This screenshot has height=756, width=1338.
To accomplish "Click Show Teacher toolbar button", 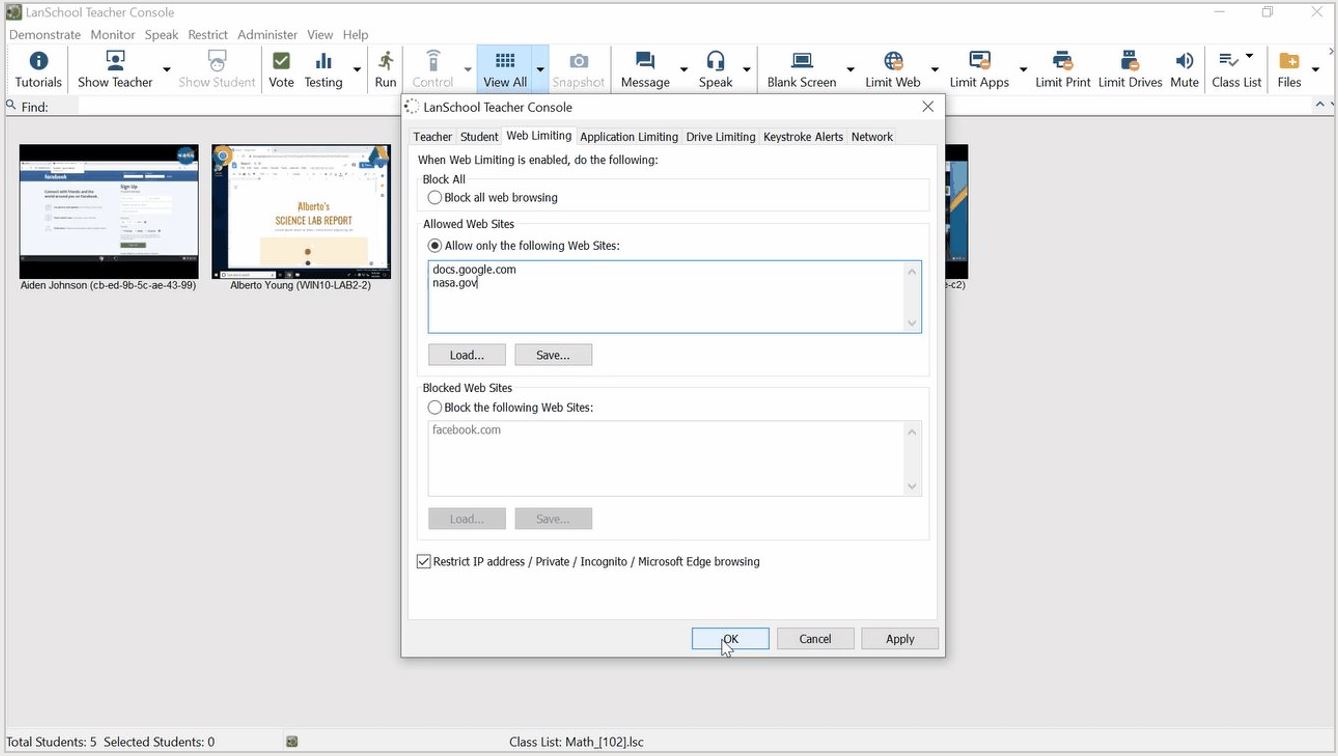I will pos(115,70).
